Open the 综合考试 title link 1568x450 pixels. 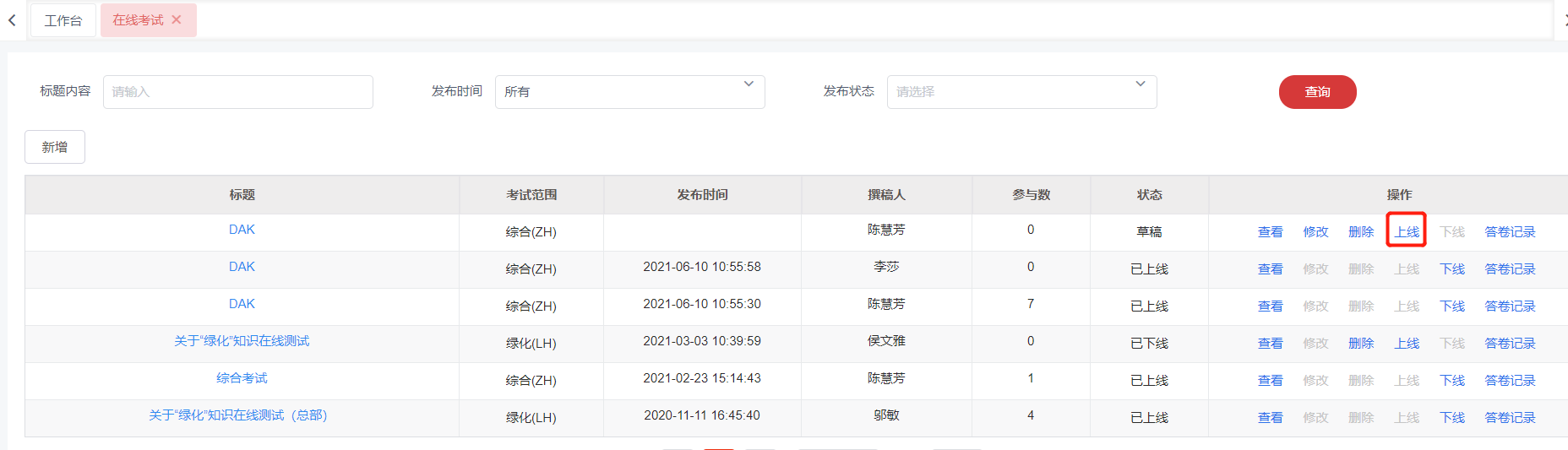(242, 378)
